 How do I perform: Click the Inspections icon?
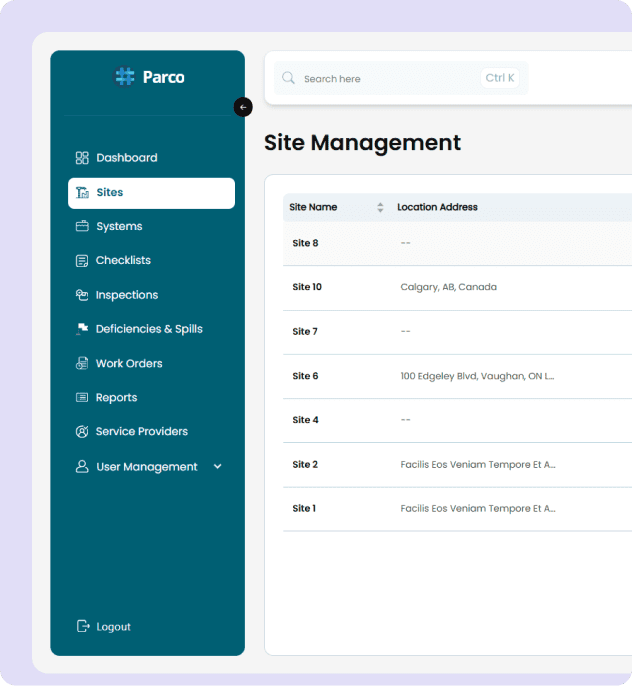[82, 295]
